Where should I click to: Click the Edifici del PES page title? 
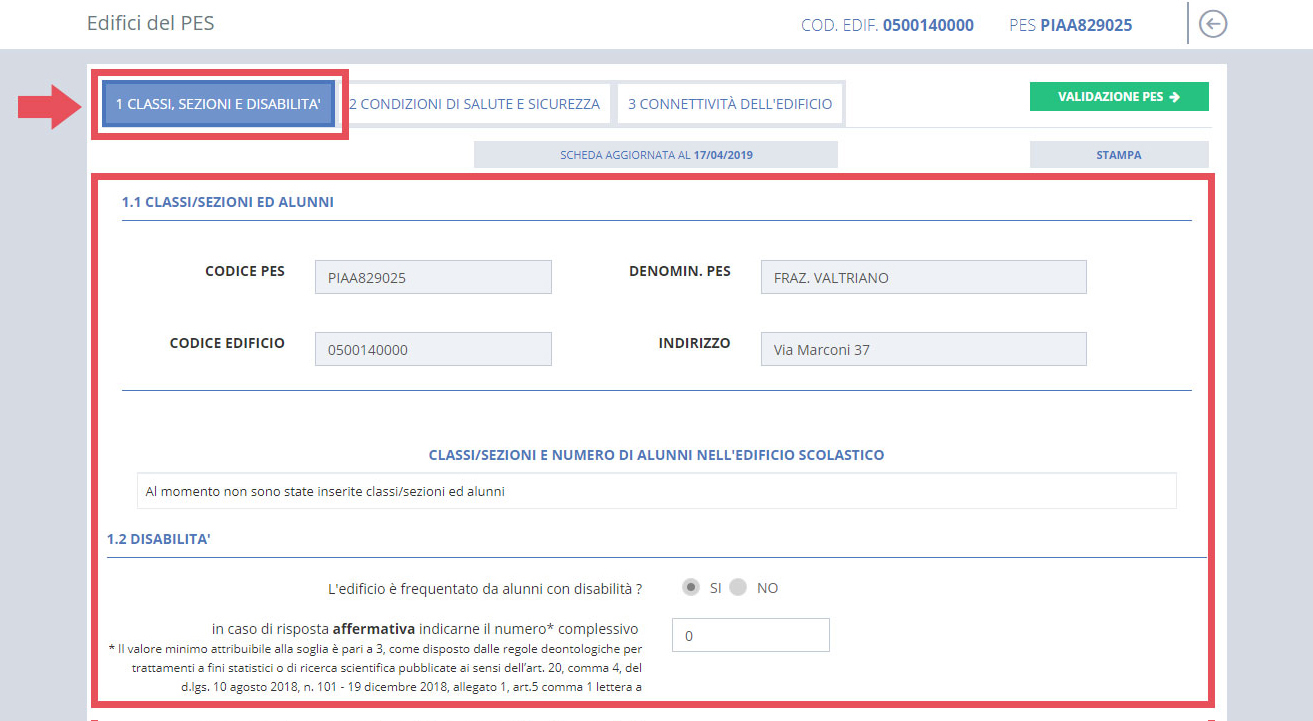pos(150,23)
